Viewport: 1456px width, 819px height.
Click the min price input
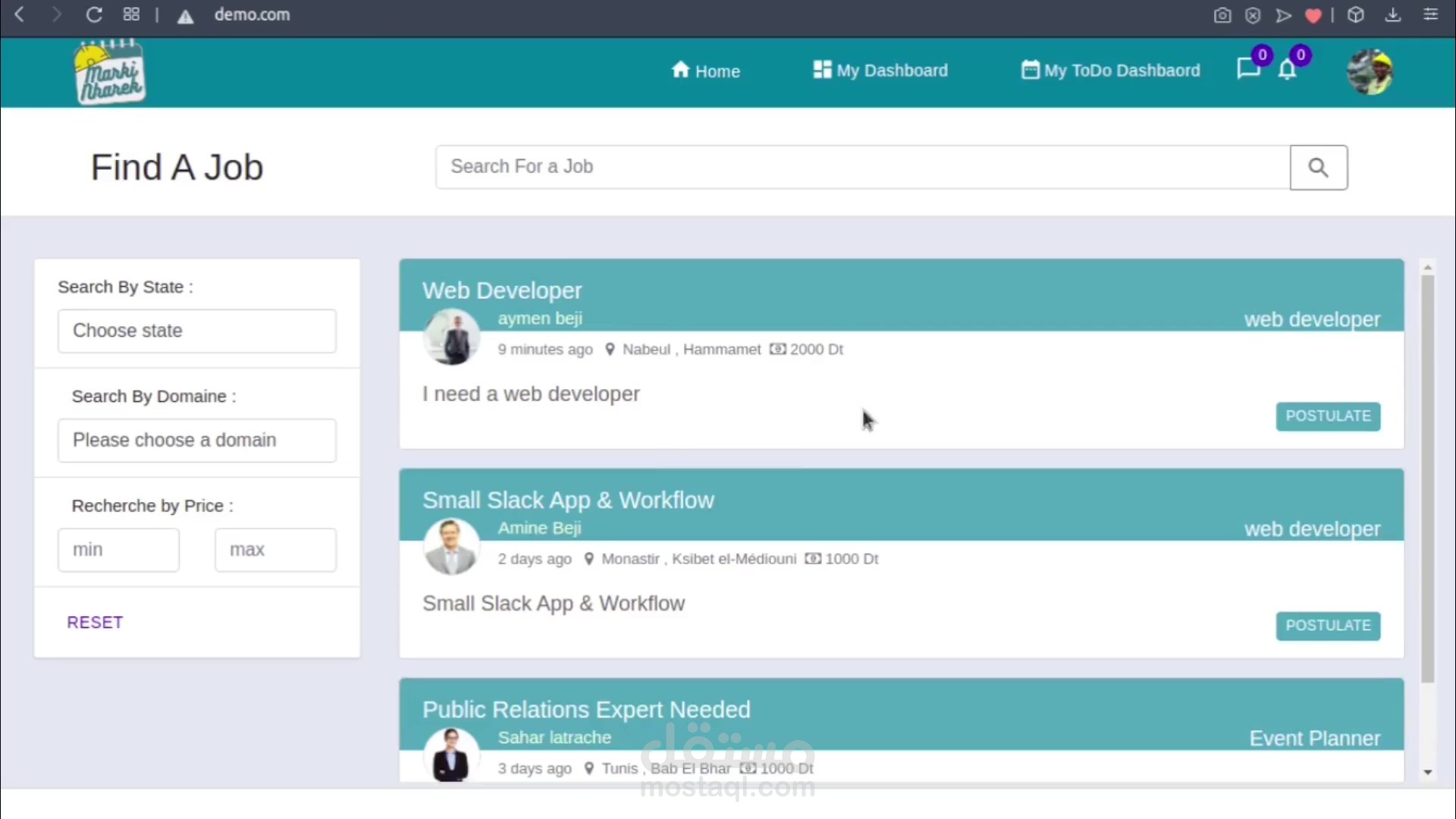click(118, 550)
